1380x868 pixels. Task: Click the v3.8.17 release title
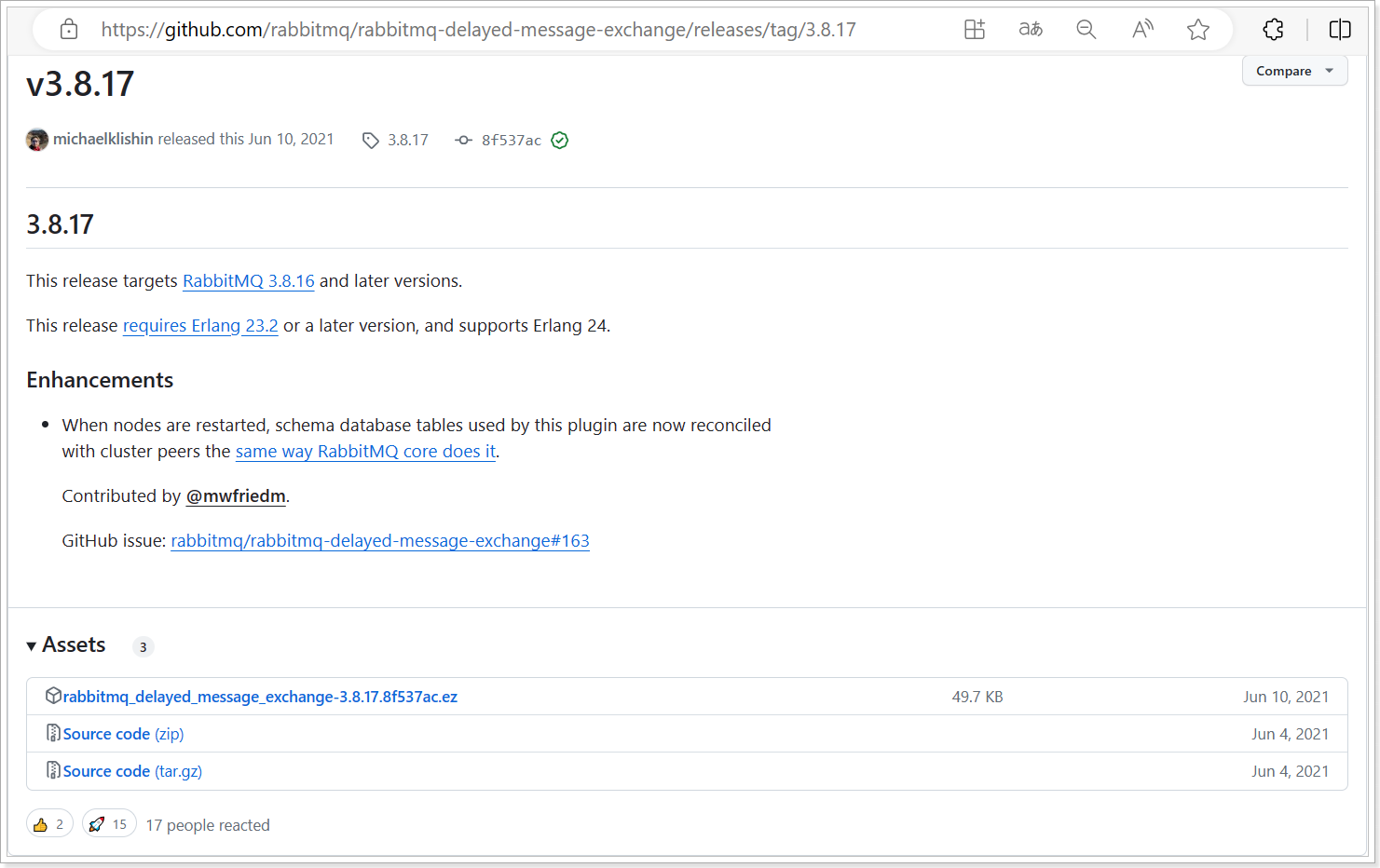click(x=80, y=84)
